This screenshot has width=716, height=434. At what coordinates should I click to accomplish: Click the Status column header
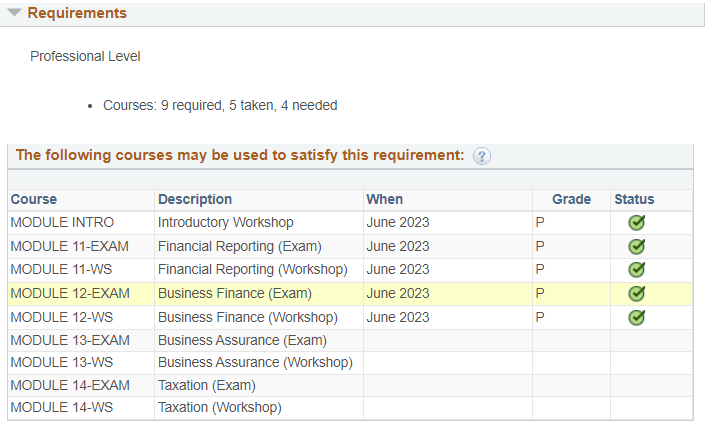coord(634,199)
